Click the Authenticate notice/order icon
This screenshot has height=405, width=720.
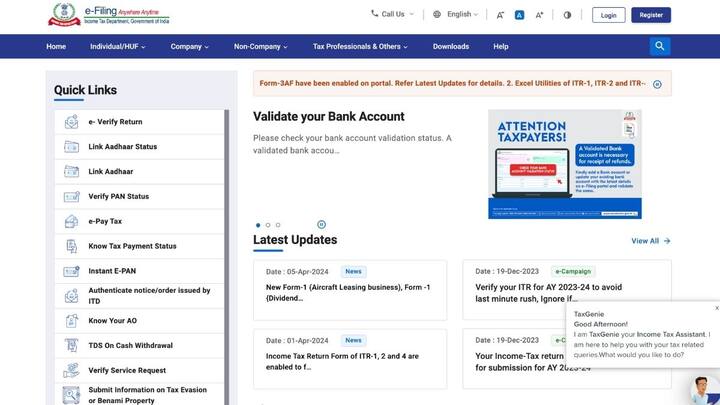tap(71, 296)
